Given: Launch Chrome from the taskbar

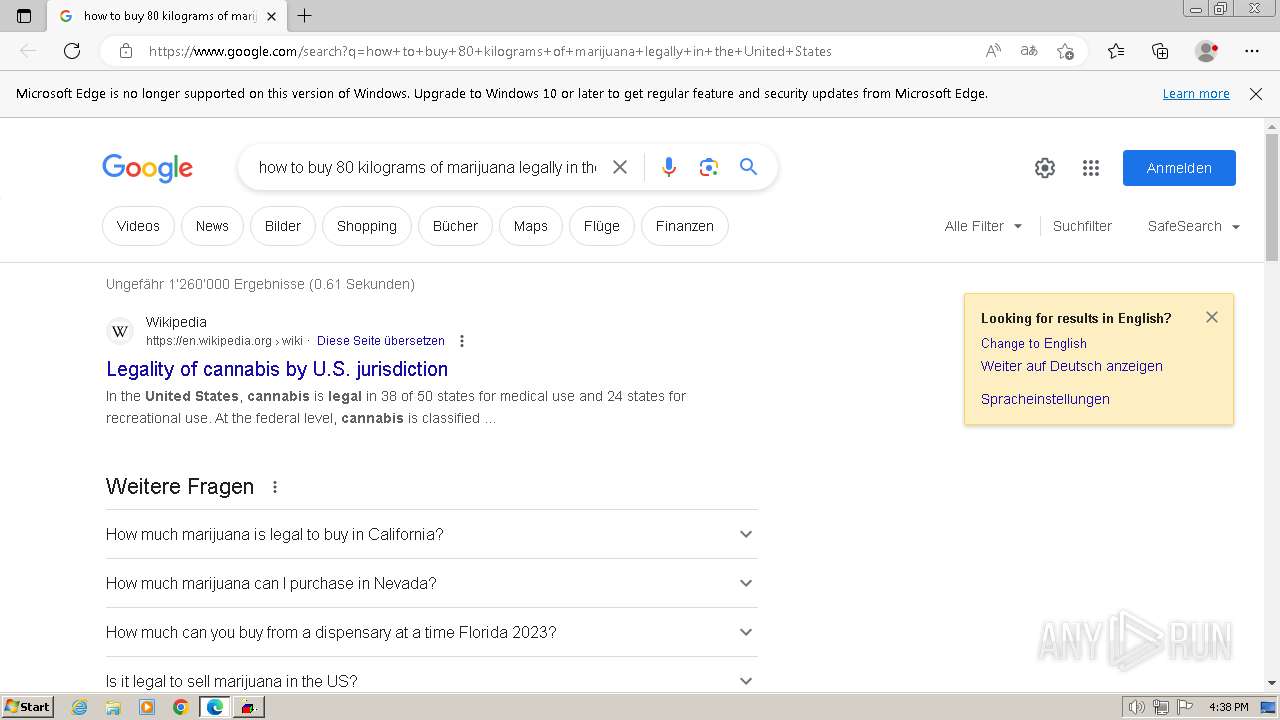Looking at the screenshot, I should [x=180, y=707].
